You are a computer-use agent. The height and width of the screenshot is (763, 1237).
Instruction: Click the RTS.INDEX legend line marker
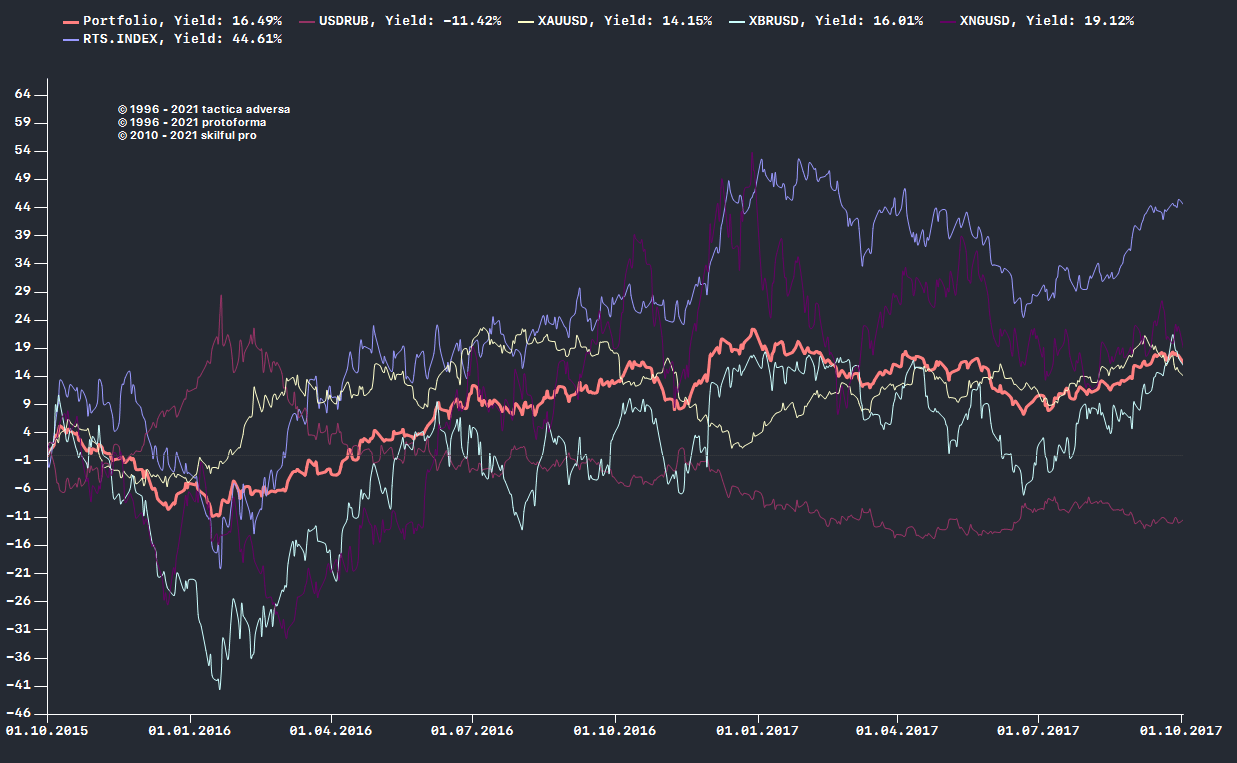click(71, 39)
